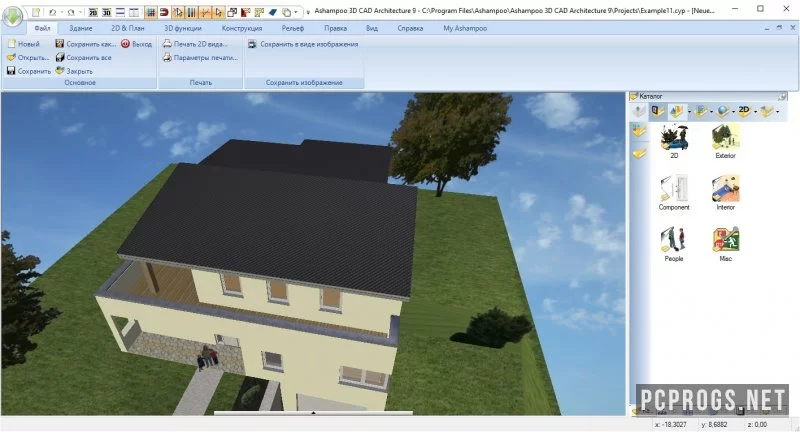Open the Файл ribbon tab

pyautogui.click(x=42, y=28)
